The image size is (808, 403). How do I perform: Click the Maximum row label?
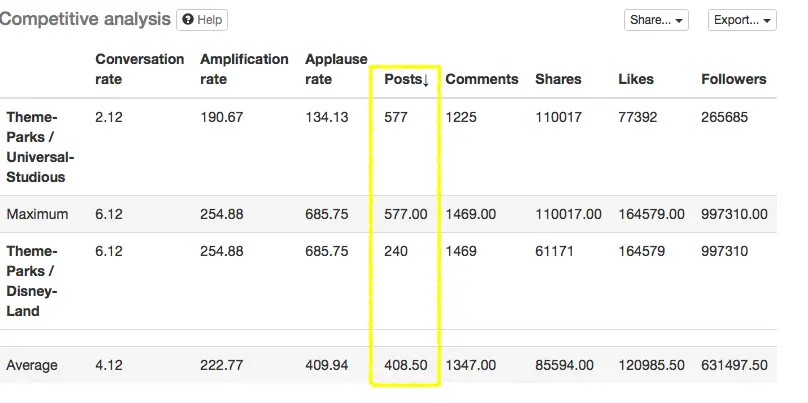(x=37, y=214)
